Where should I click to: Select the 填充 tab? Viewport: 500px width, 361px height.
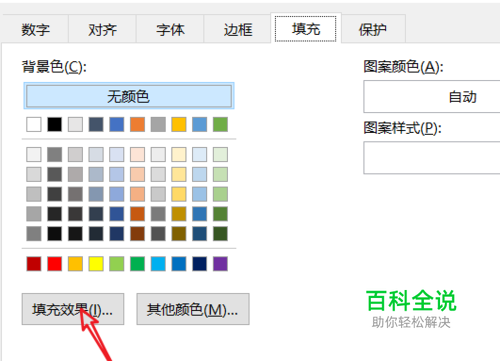[306, 29]
